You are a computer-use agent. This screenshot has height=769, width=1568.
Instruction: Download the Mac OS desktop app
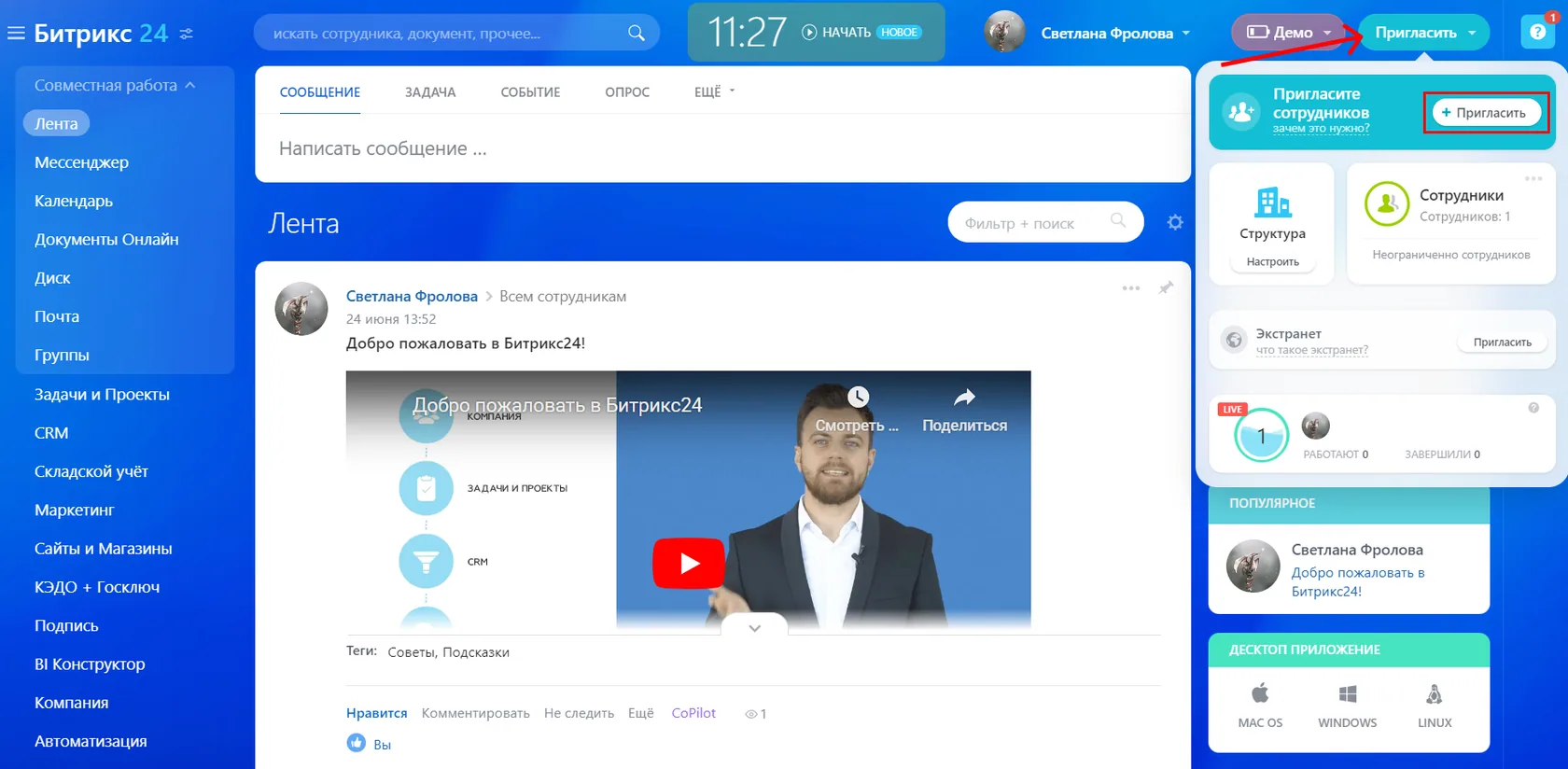tap(1260, 693)
